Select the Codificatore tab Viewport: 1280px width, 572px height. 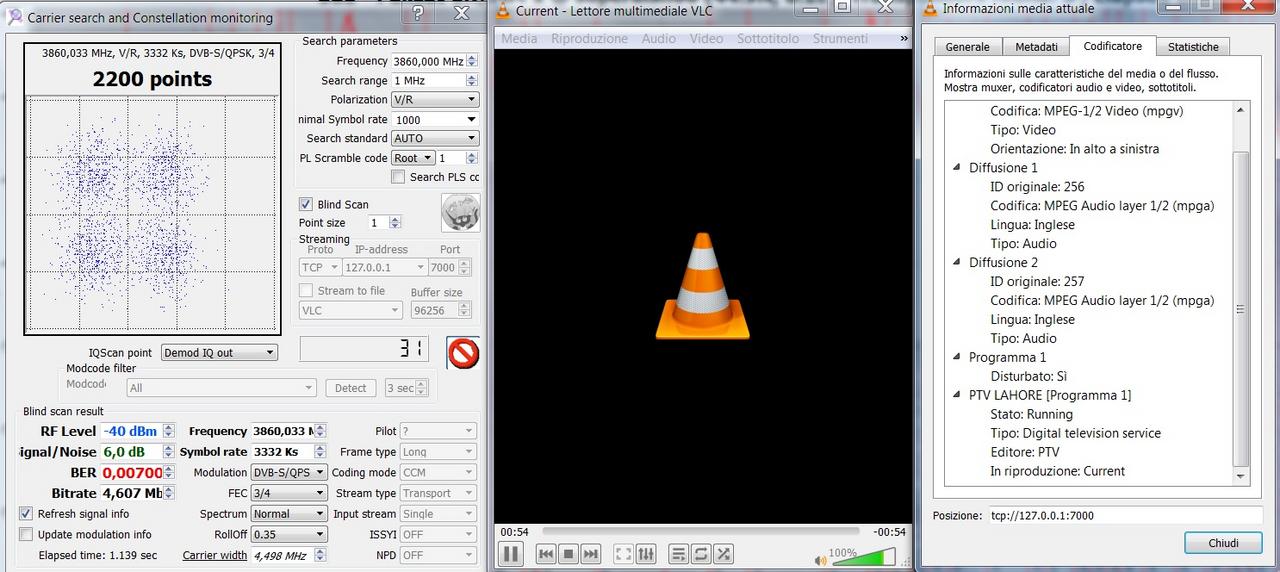1112,46
